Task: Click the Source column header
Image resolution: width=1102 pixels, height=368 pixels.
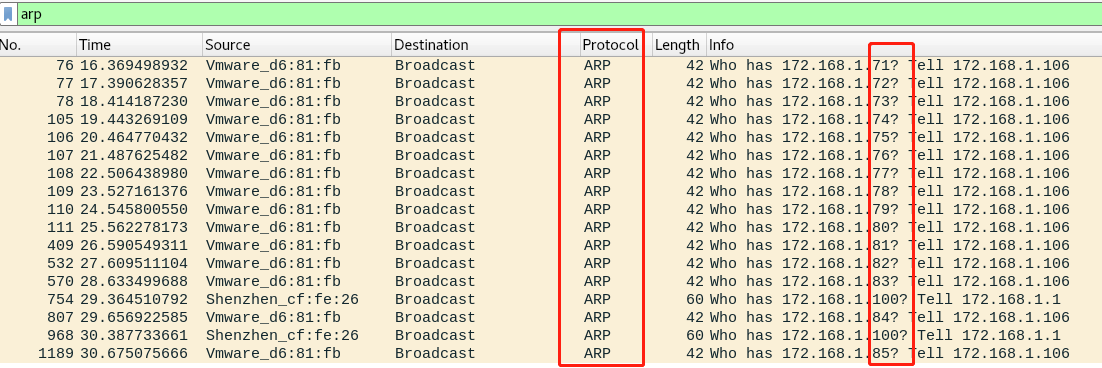Action: coord(297,45)
